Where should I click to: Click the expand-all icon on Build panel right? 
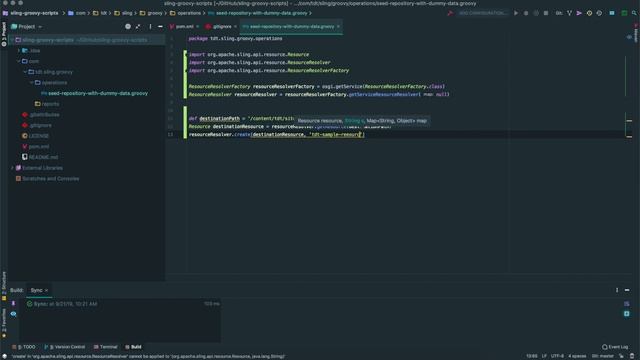(x=627, y=314)
